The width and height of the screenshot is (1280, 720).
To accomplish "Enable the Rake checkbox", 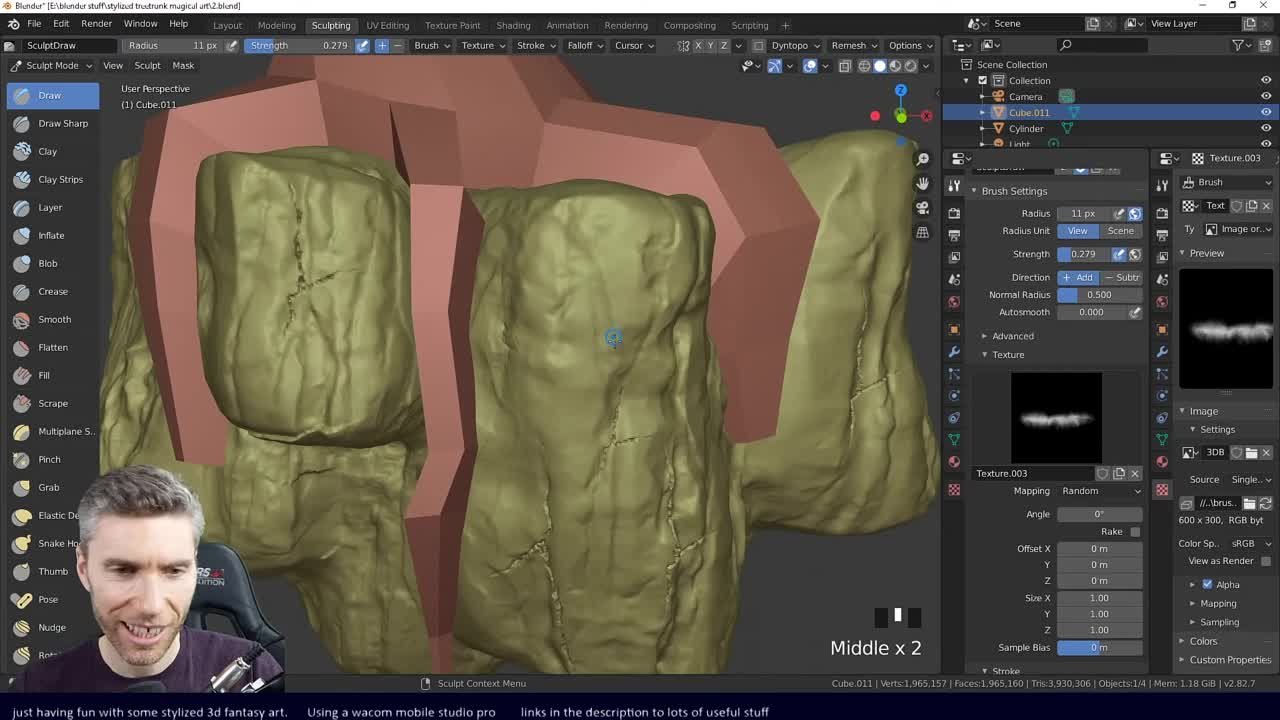I will coord(1135,531).
